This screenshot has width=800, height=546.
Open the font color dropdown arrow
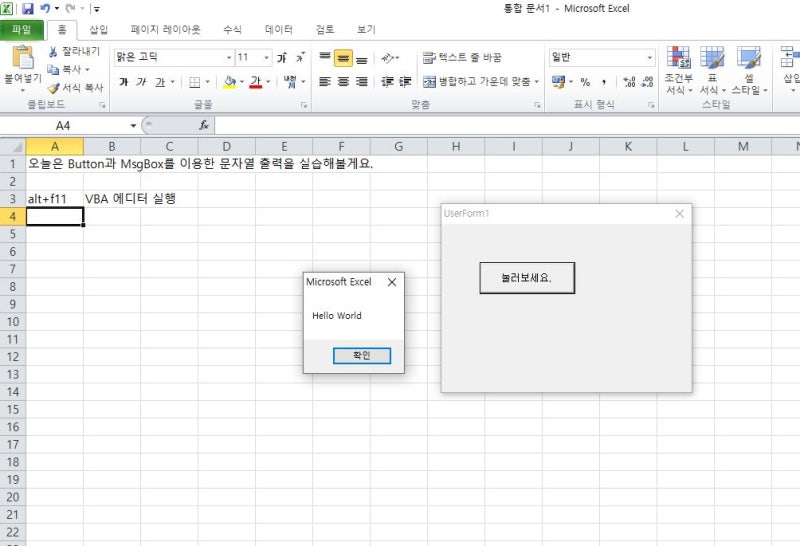268,82
